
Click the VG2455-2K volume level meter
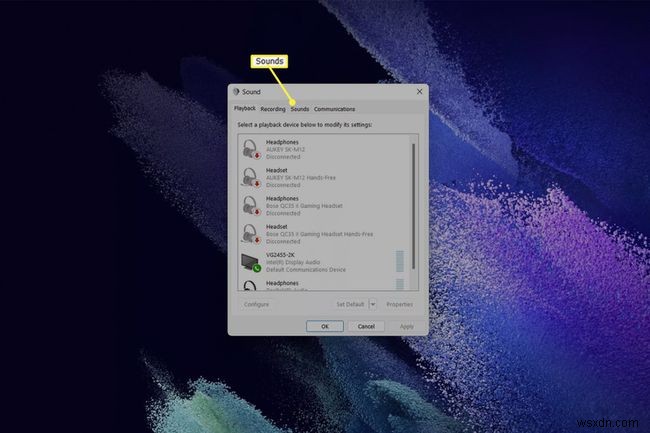(x=400, y=261)
